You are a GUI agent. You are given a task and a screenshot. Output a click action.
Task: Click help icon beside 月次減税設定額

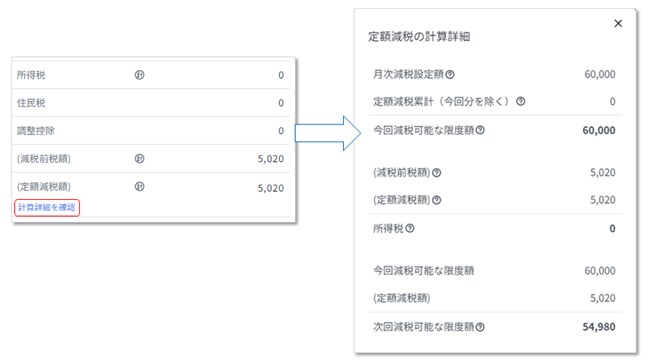pyautogui.click(x=450, y=74)
